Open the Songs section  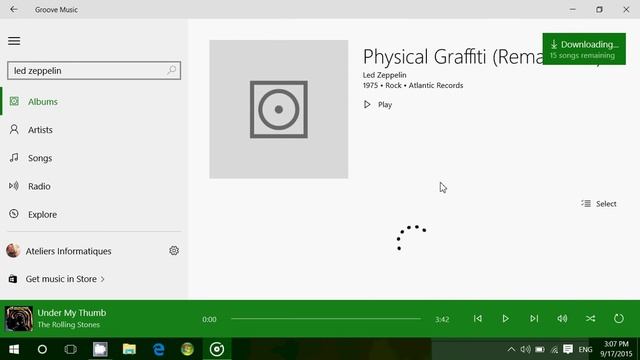pos(94,158)
